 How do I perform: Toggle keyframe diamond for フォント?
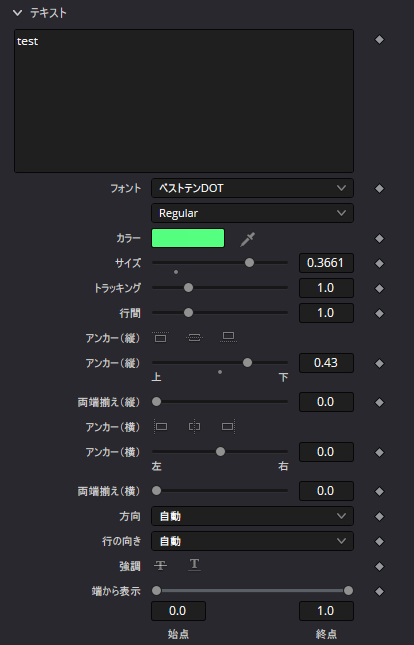(379, 189)
